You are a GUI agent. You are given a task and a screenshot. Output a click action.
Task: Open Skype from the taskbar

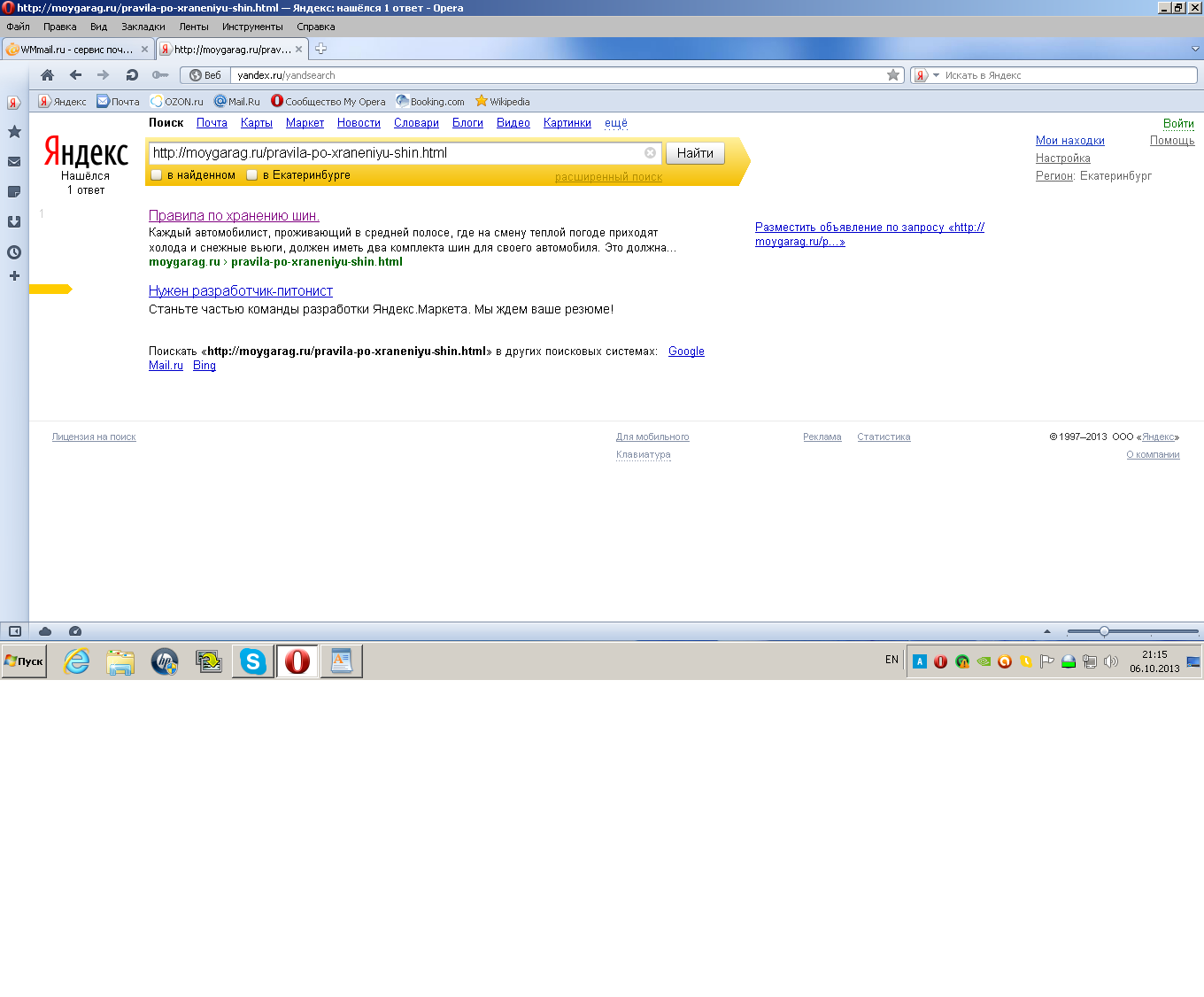coord(253,661)
